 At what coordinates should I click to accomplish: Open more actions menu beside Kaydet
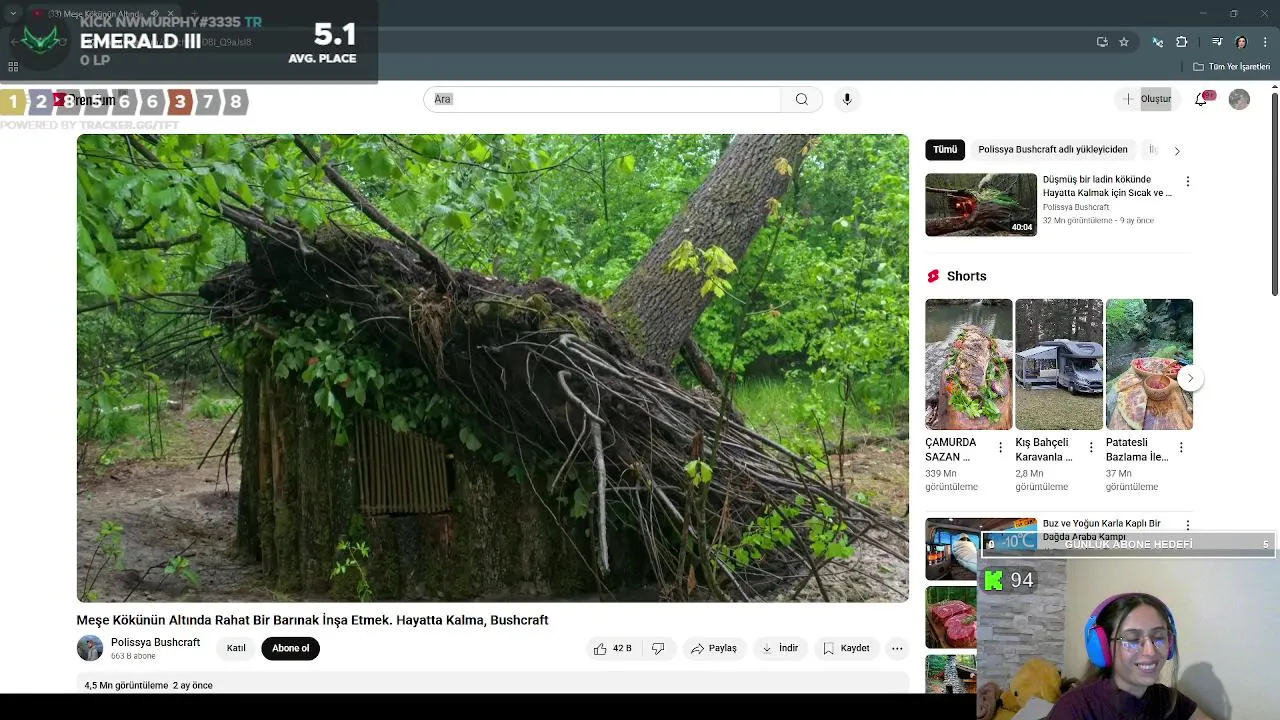click(897, 648)
